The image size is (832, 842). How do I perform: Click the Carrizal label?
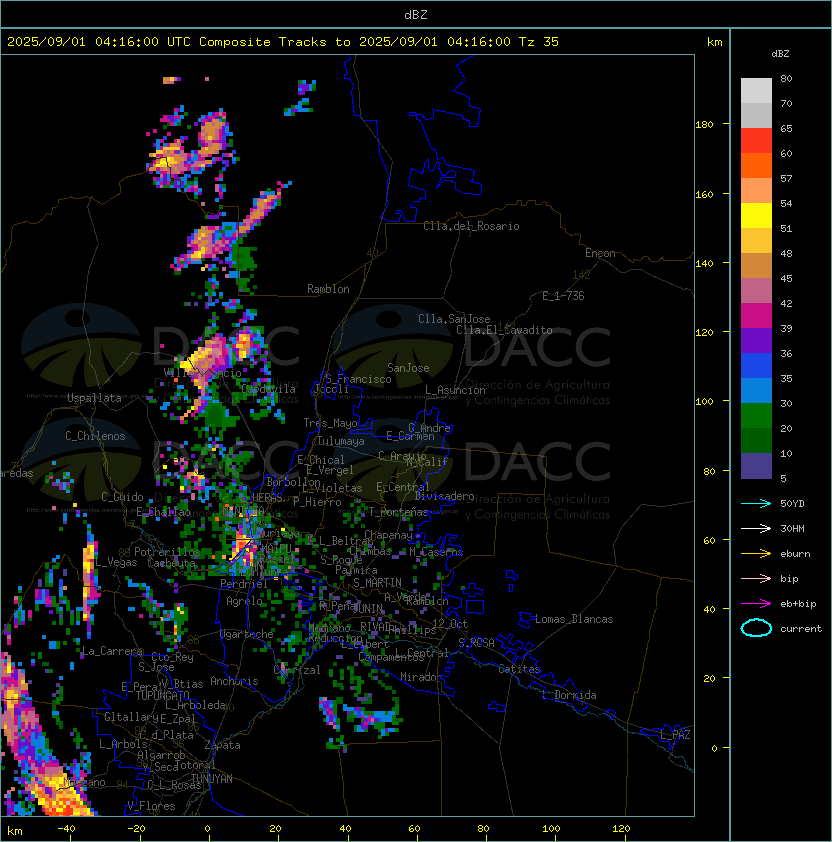pos(297,670)
